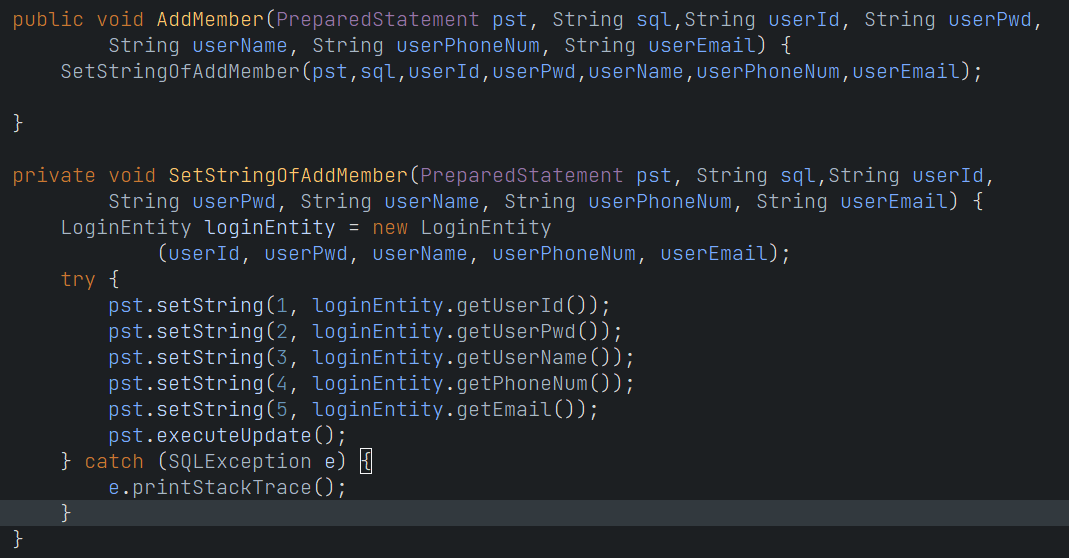Image resolution: width=1069 pixels, height=558 pixels.
Task: Click userId in the LoginEntity constructor arguments
Action: click(204, 254)
